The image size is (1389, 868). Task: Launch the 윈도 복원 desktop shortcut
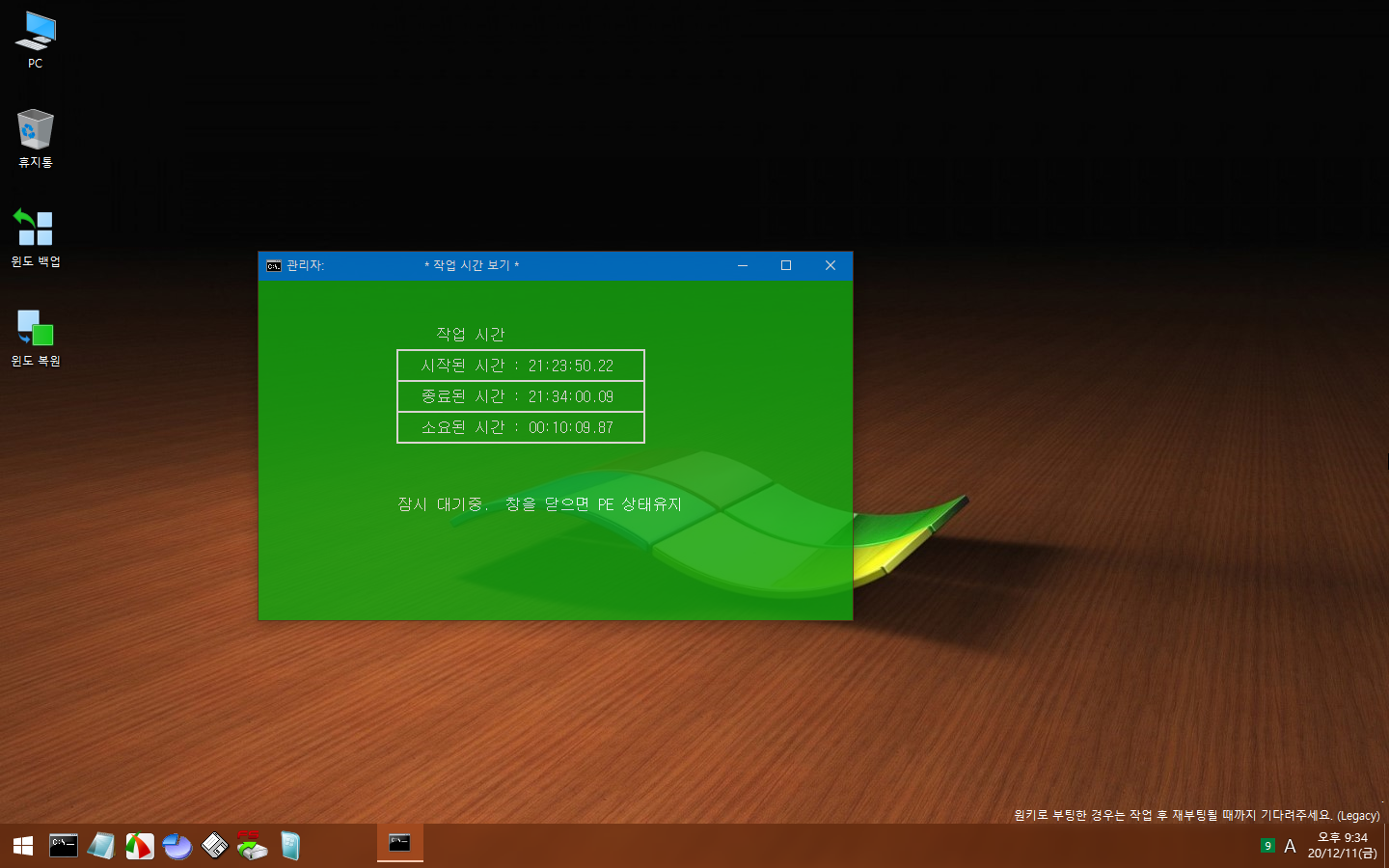click(x=36, y=338)
